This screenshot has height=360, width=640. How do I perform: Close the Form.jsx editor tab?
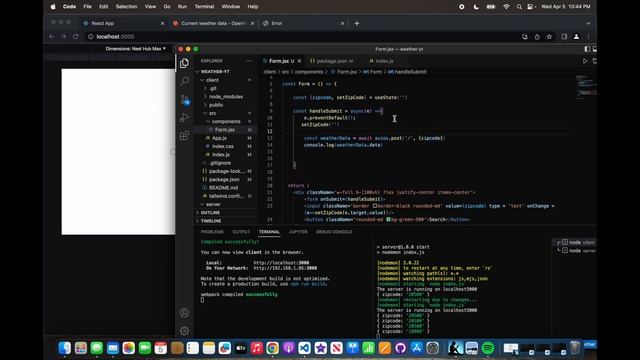point(299,61)
